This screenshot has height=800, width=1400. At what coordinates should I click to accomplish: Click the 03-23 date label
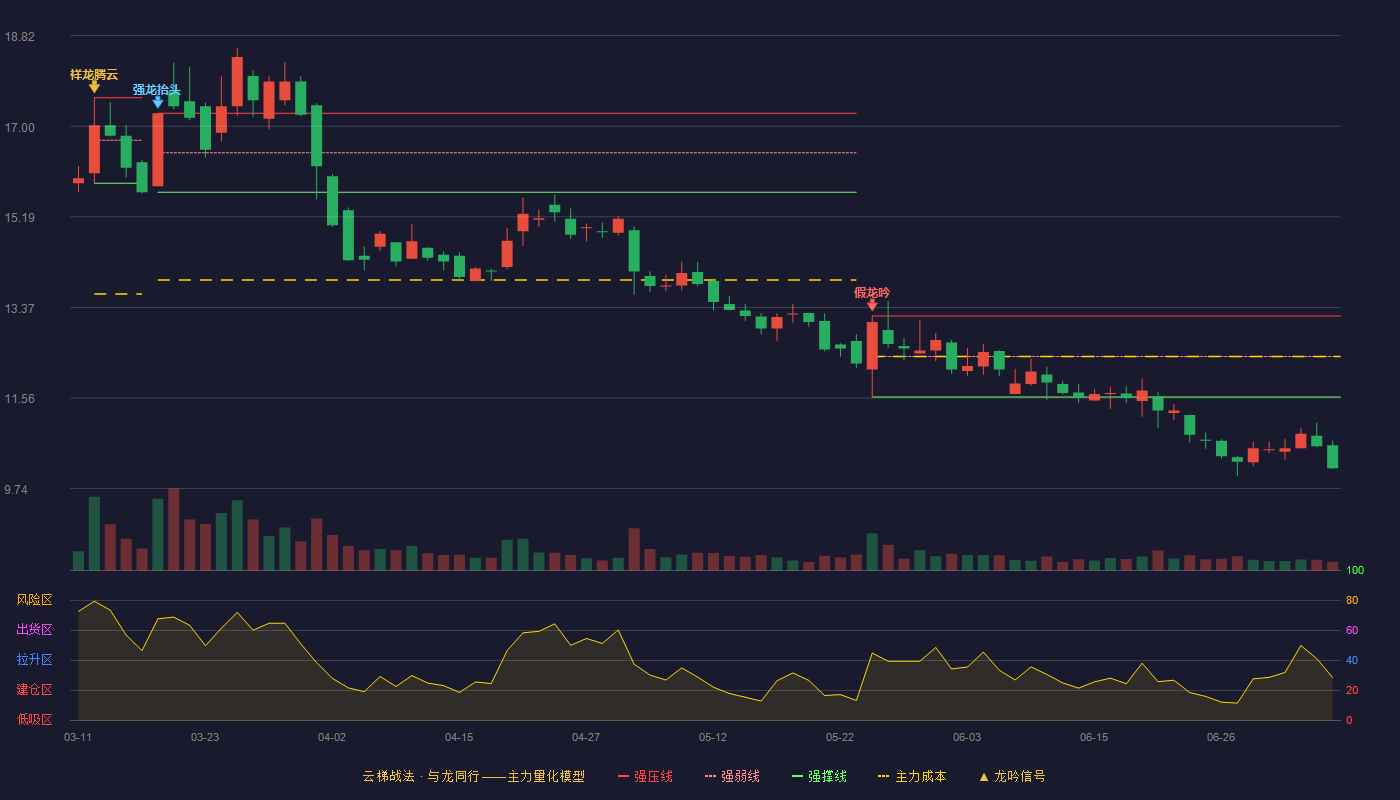click(x=205, y=737)
